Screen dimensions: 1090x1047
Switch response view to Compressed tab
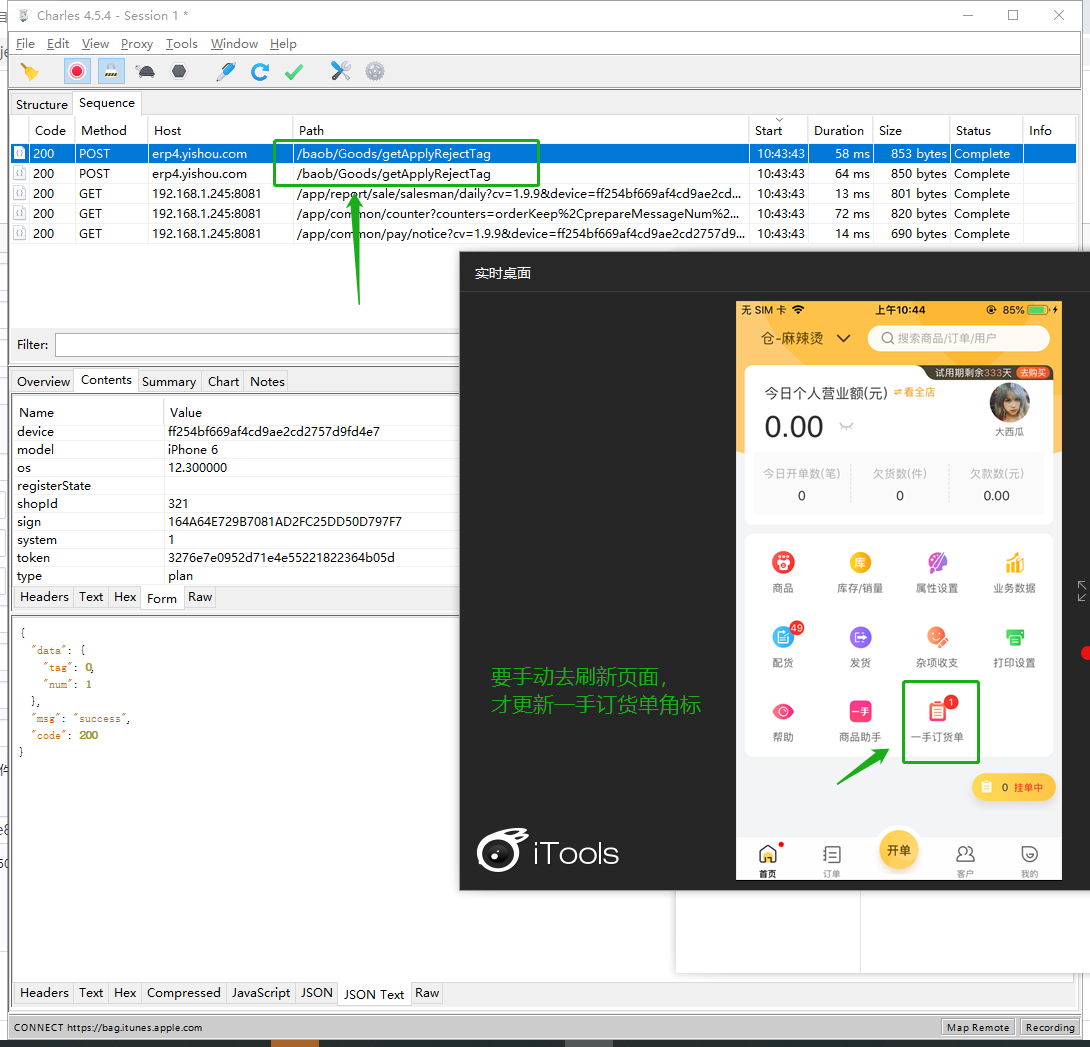tap(184, 993)
